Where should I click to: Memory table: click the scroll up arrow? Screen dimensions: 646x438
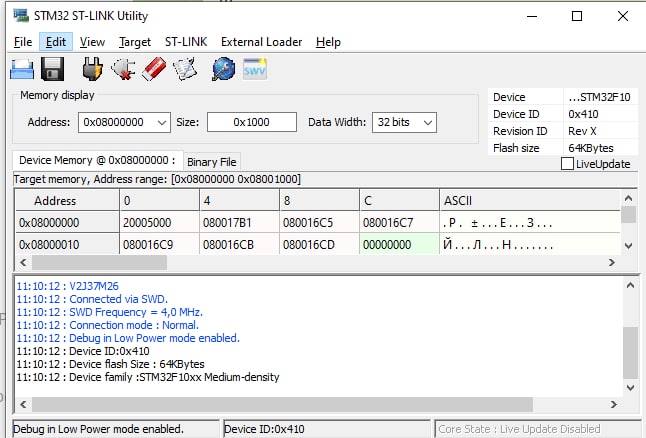[x=628, y=198]
